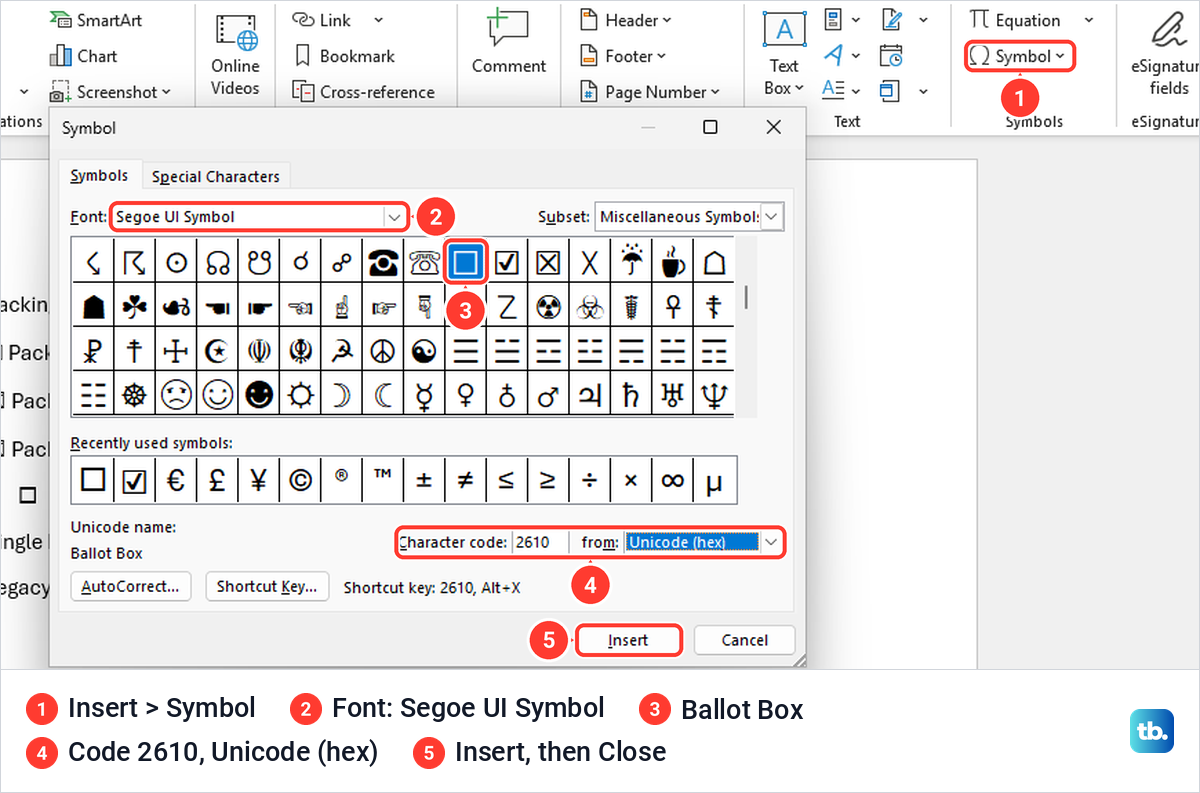Click the AutoCorrect... button

[x=132, y=586]
